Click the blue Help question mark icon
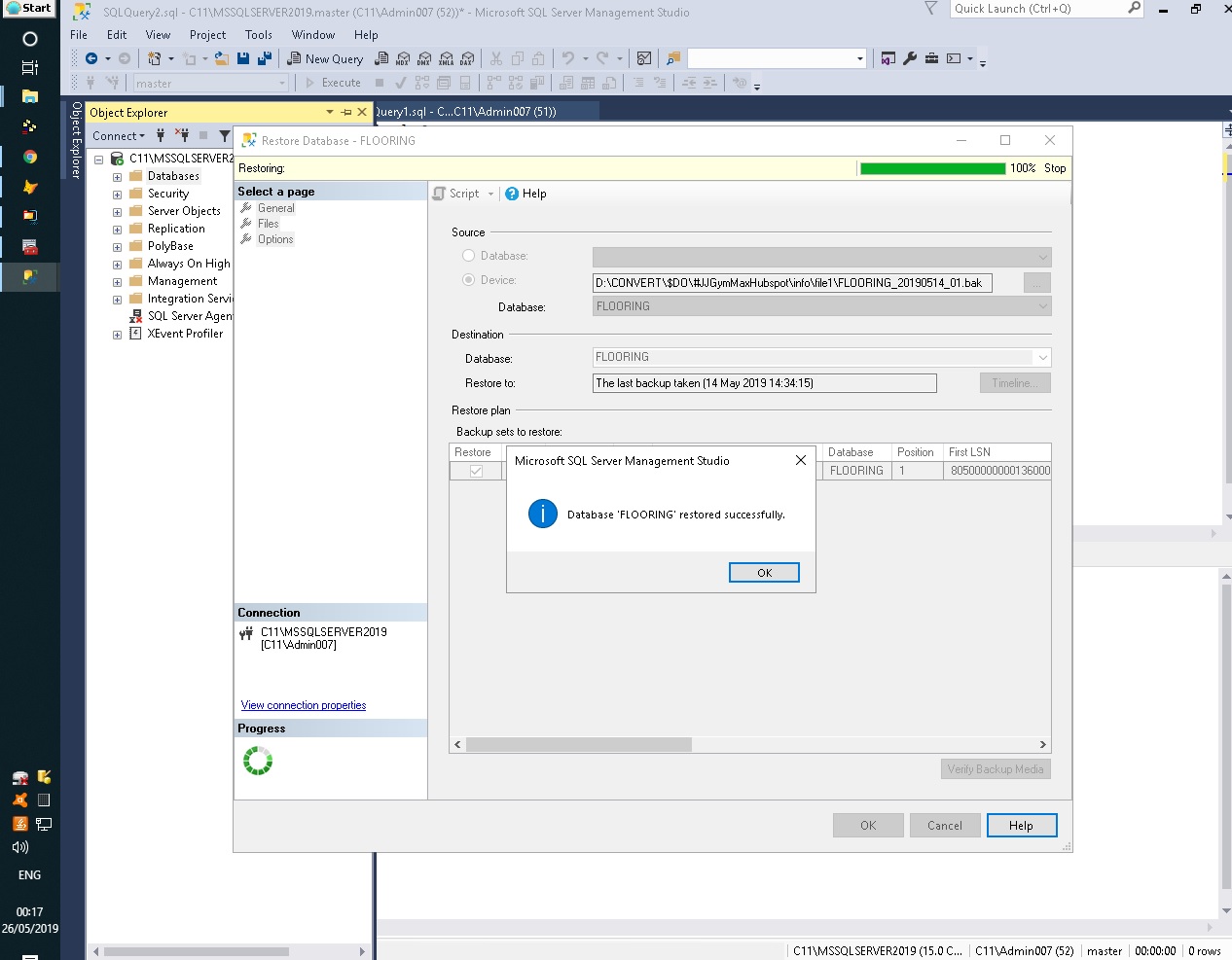Screen dimensions: 1232x960 (x=512, y=194)
